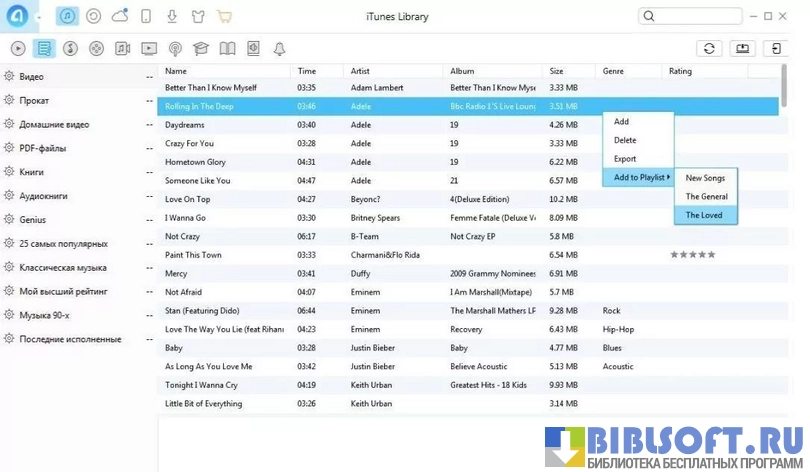Open dropdown arrow beside app logo
The width and height of the screenshot is (810, 472).
click(39, 17)
